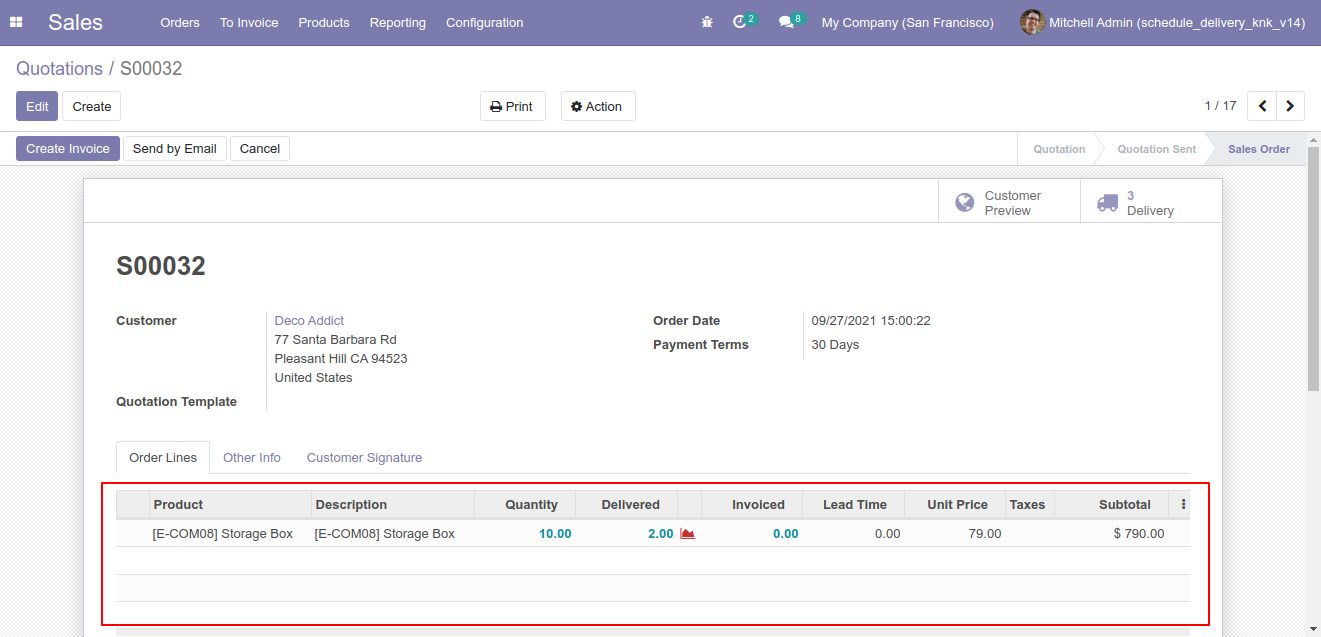The image size is (1321, 637).
Task: Open the debug bug icon menu
Action: (x=707, y=22)
